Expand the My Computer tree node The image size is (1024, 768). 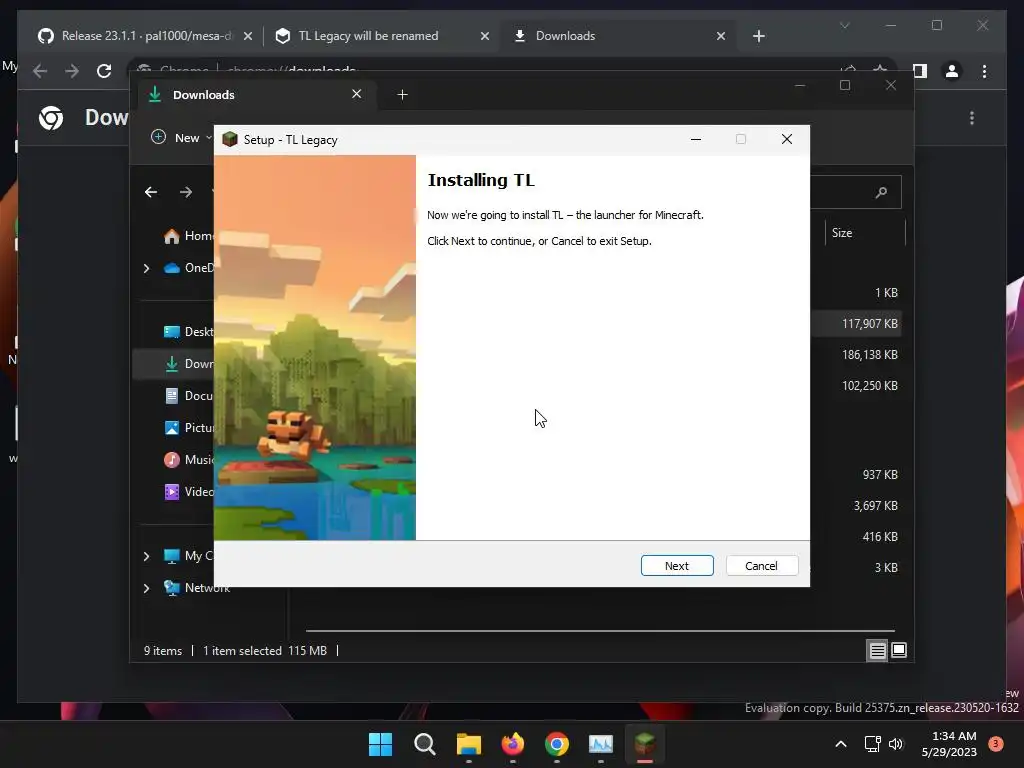(x=146, y=556)
